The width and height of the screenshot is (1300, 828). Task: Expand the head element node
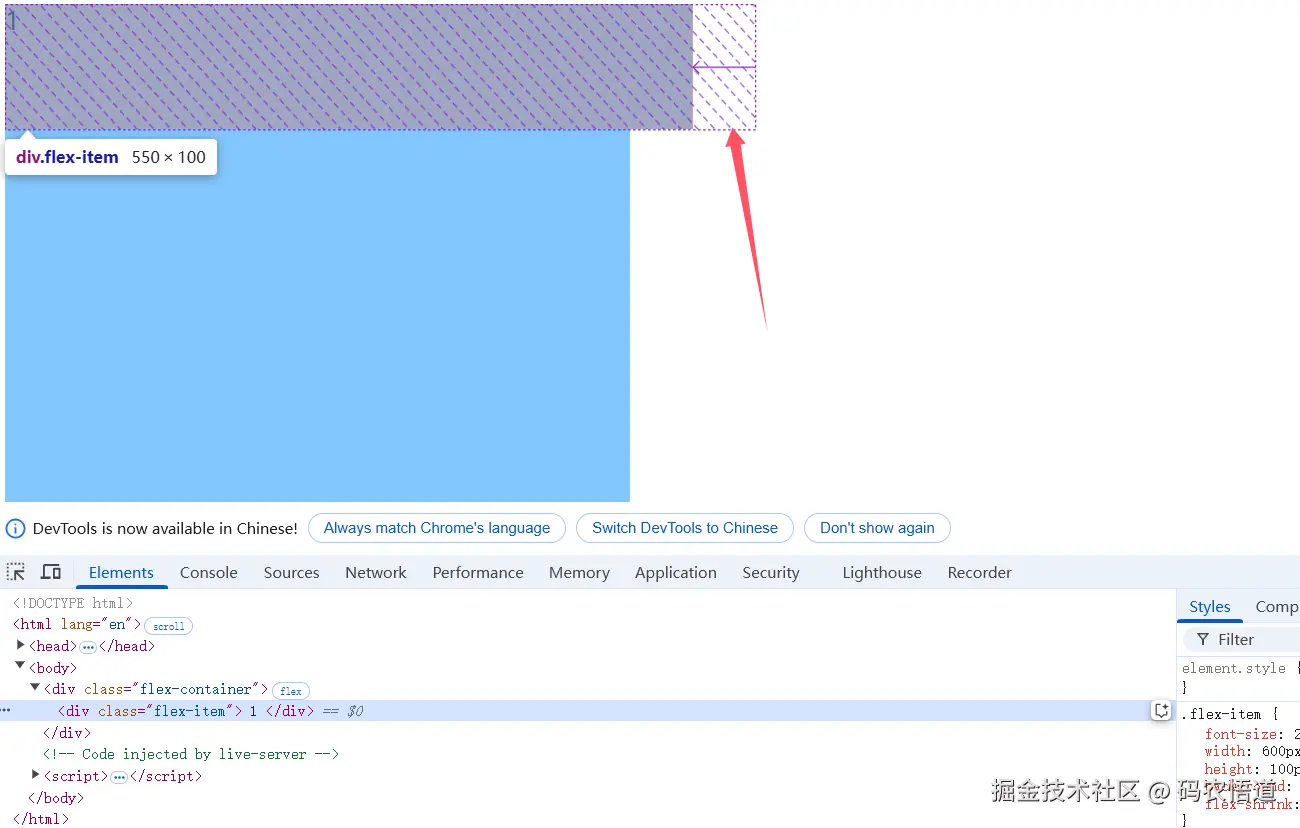pyautogui.click(x=21, y=645)
